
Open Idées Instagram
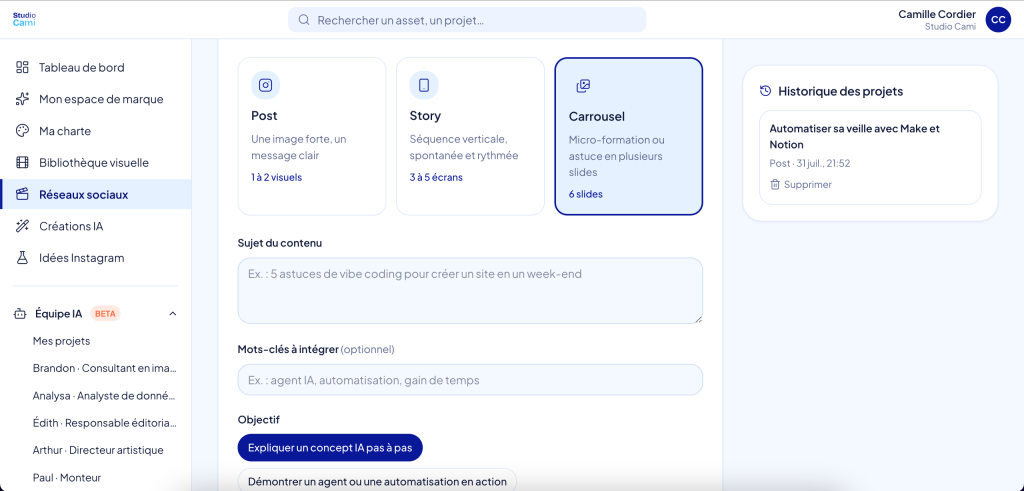coord(95,258)
